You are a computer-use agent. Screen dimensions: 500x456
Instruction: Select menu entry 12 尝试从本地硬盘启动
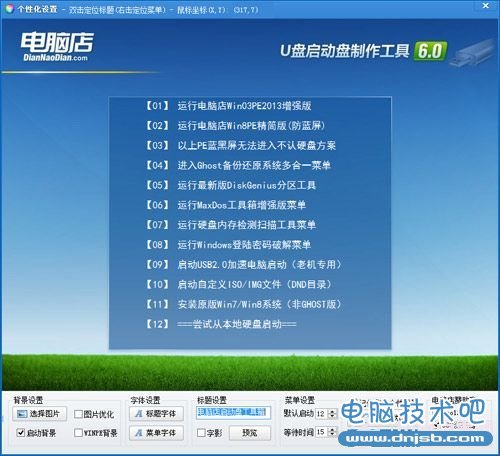(221, 324)
